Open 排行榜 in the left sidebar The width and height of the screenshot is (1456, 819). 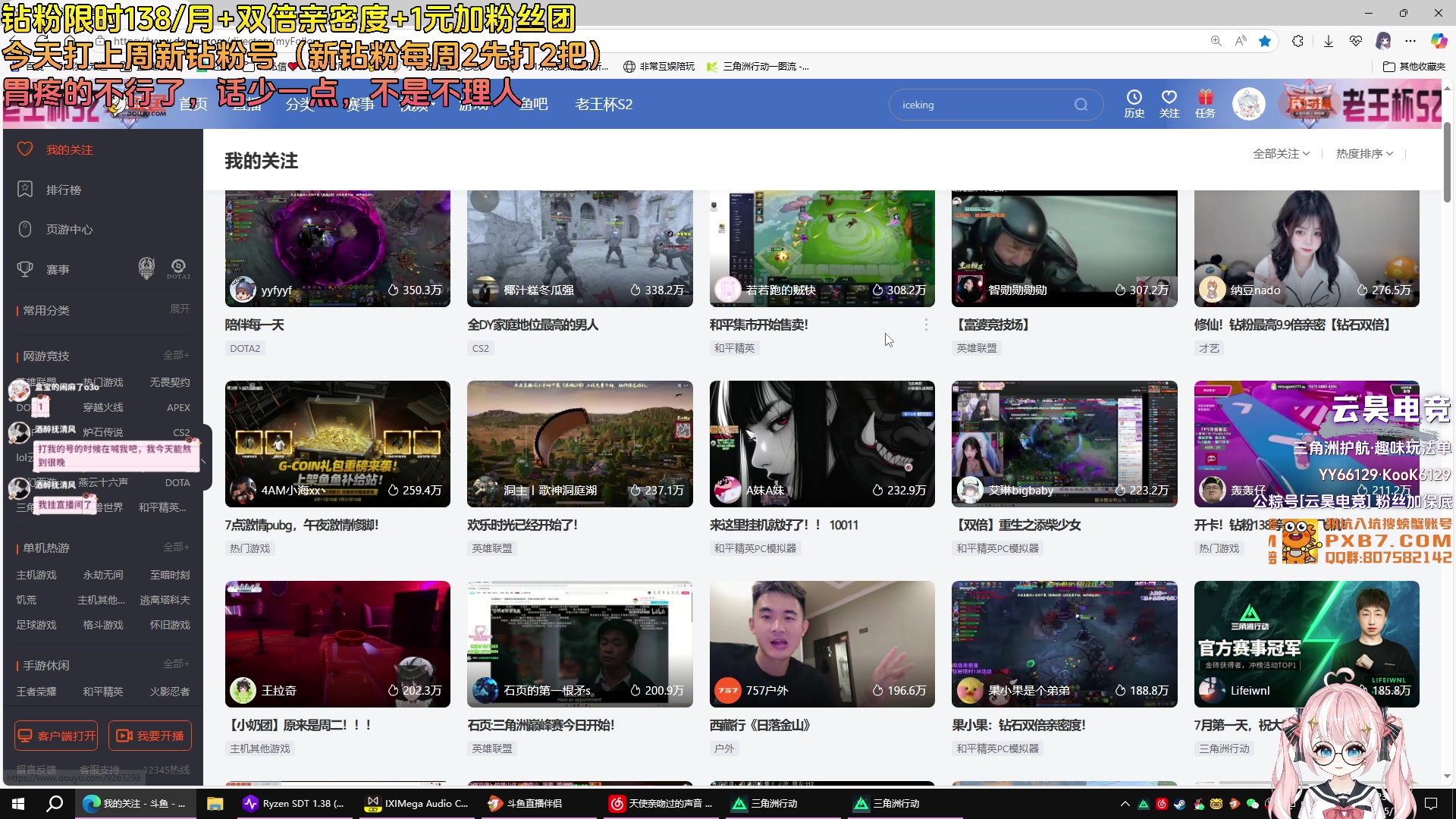64,190
